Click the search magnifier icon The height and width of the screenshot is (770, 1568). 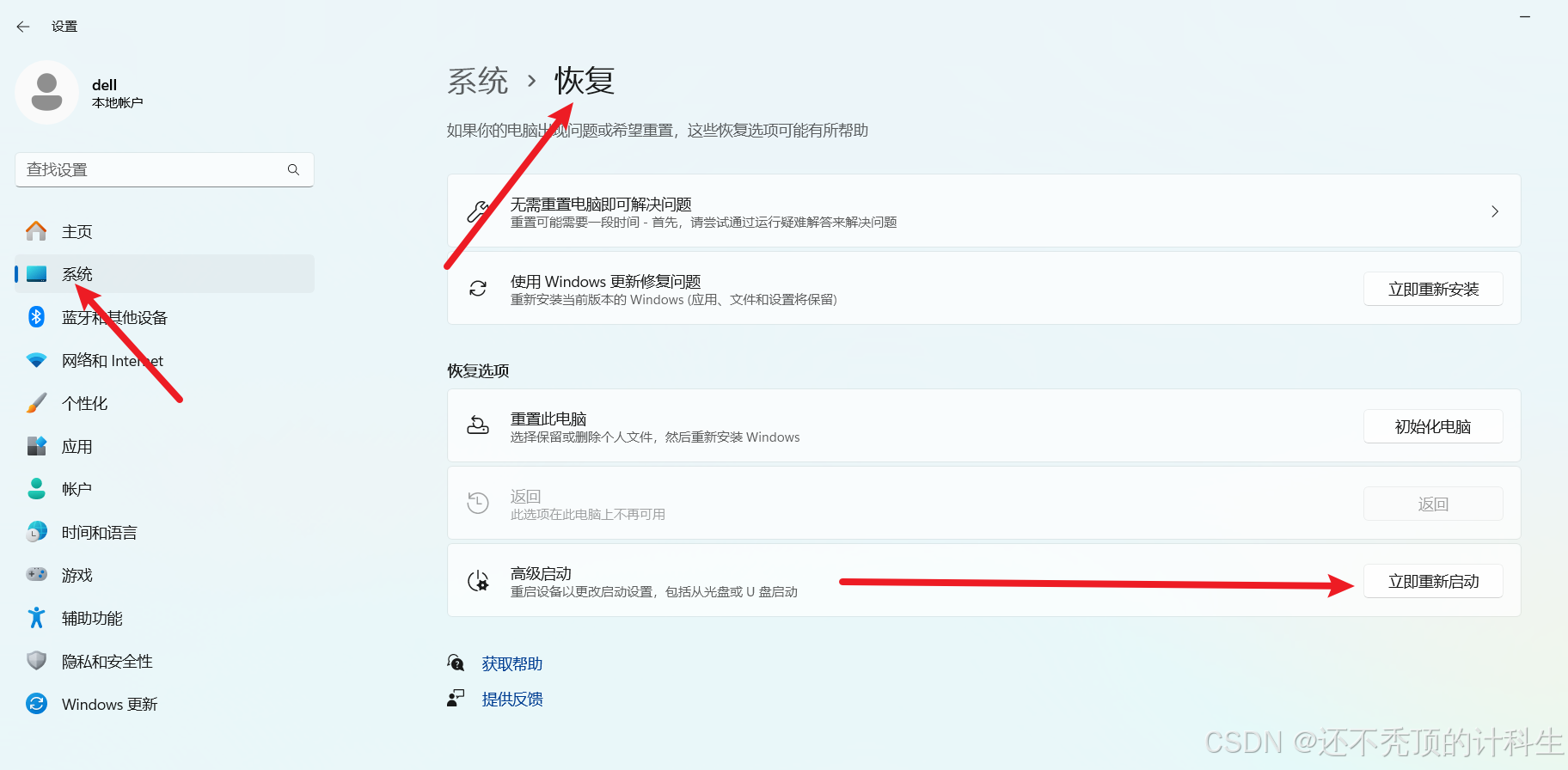point(293,169)
